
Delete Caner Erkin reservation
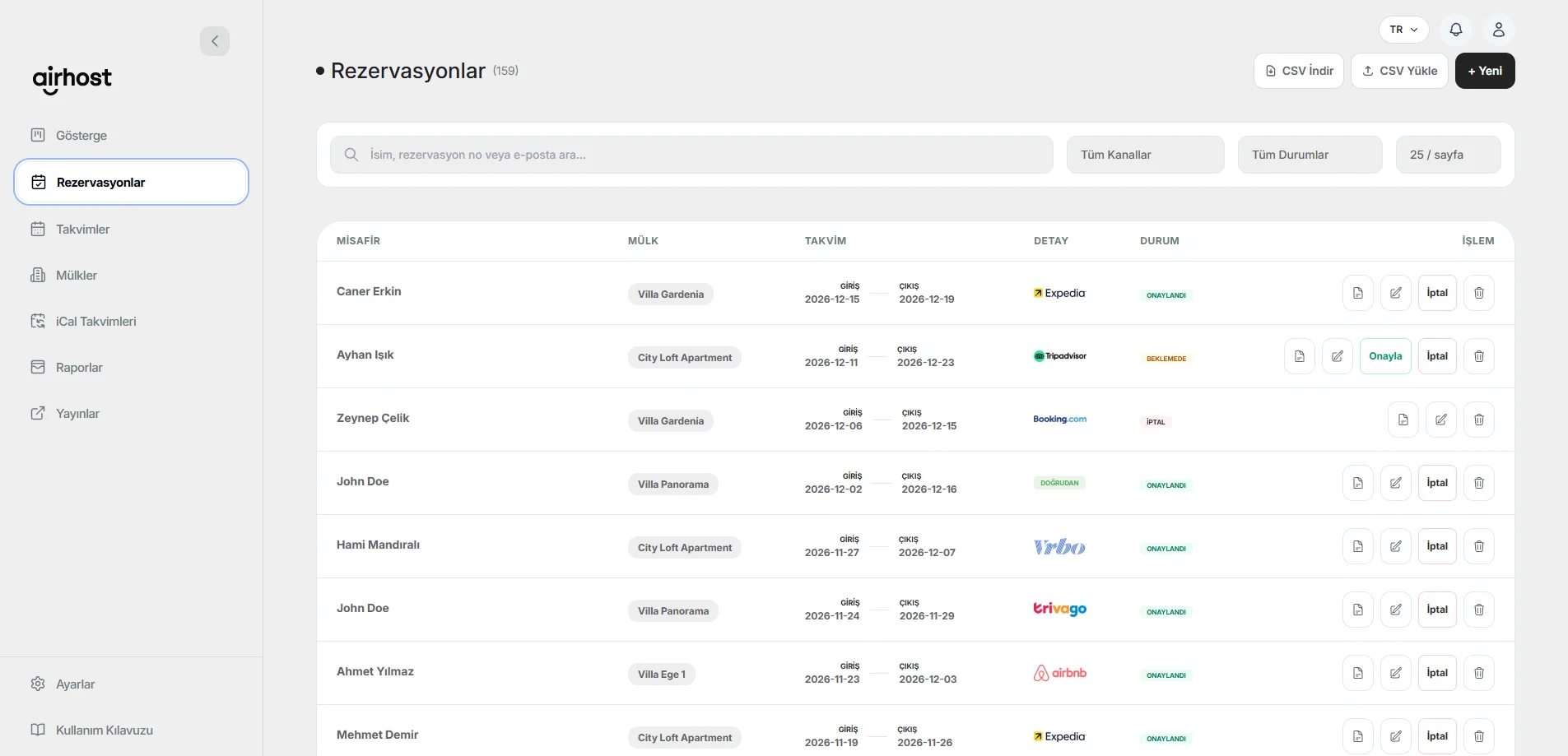click(x=1479, y=293)
